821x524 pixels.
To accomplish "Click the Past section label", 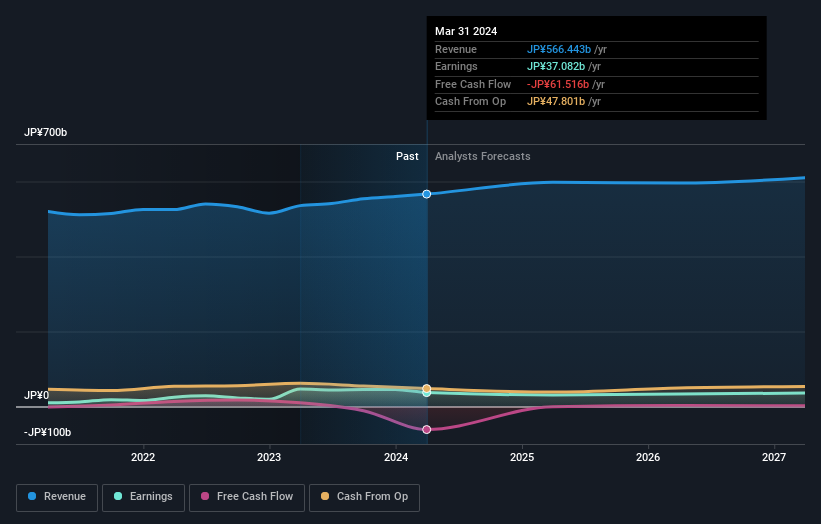I will click(407, 157).
